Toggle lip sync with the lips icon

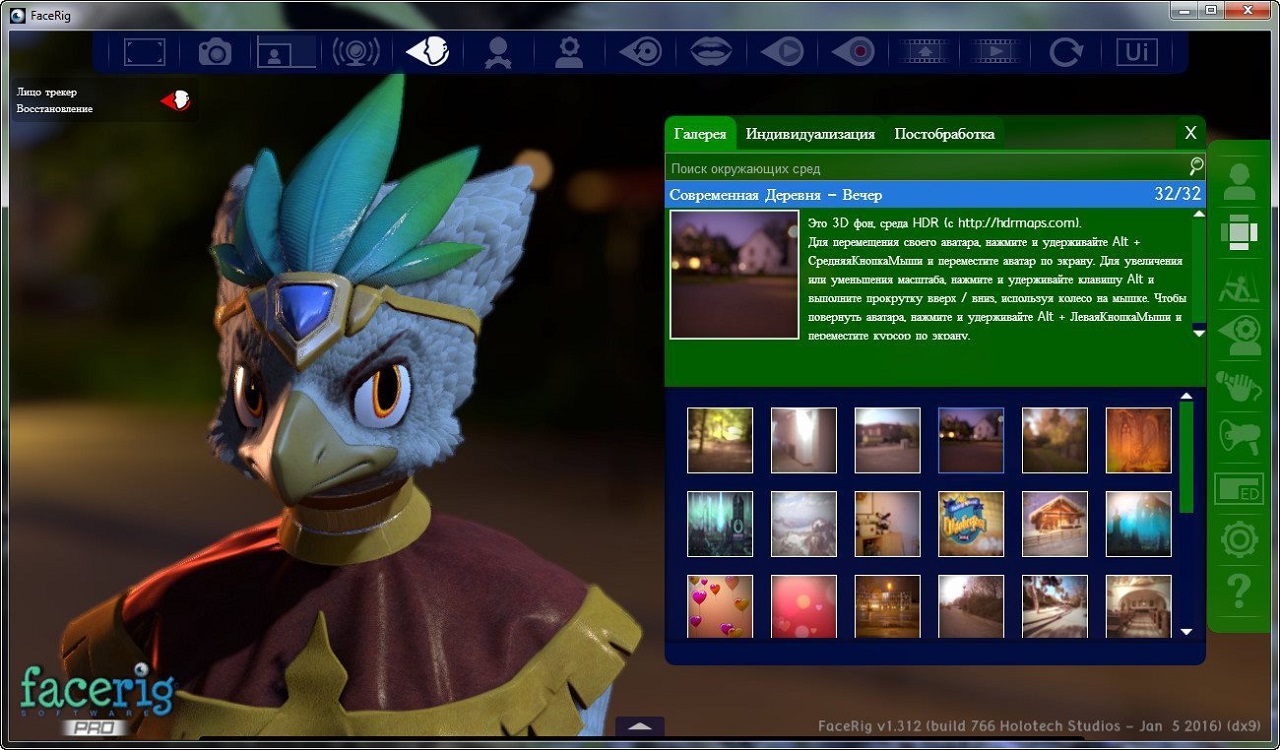pyautogui.click(x=711, y=52)
